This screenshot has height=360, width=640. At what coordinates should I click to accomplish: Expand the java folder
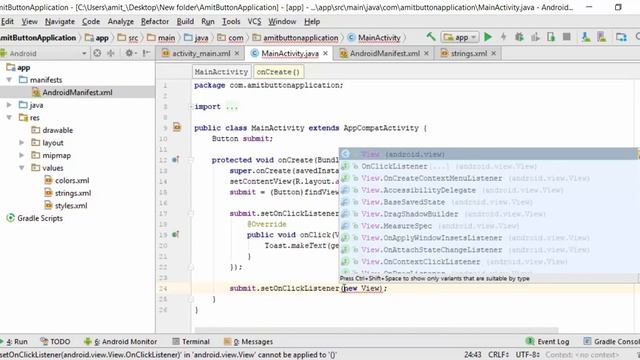coord(9,105)
